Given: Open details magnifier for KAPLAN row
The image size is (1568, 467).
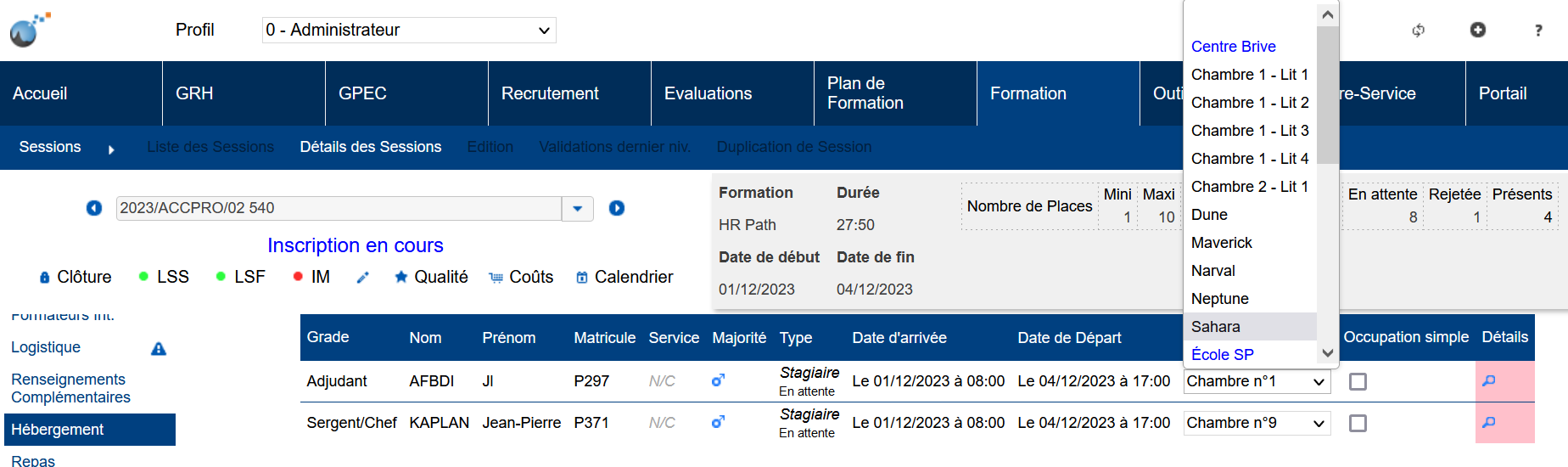Looking at the screenshot, I should [1488, 423].
